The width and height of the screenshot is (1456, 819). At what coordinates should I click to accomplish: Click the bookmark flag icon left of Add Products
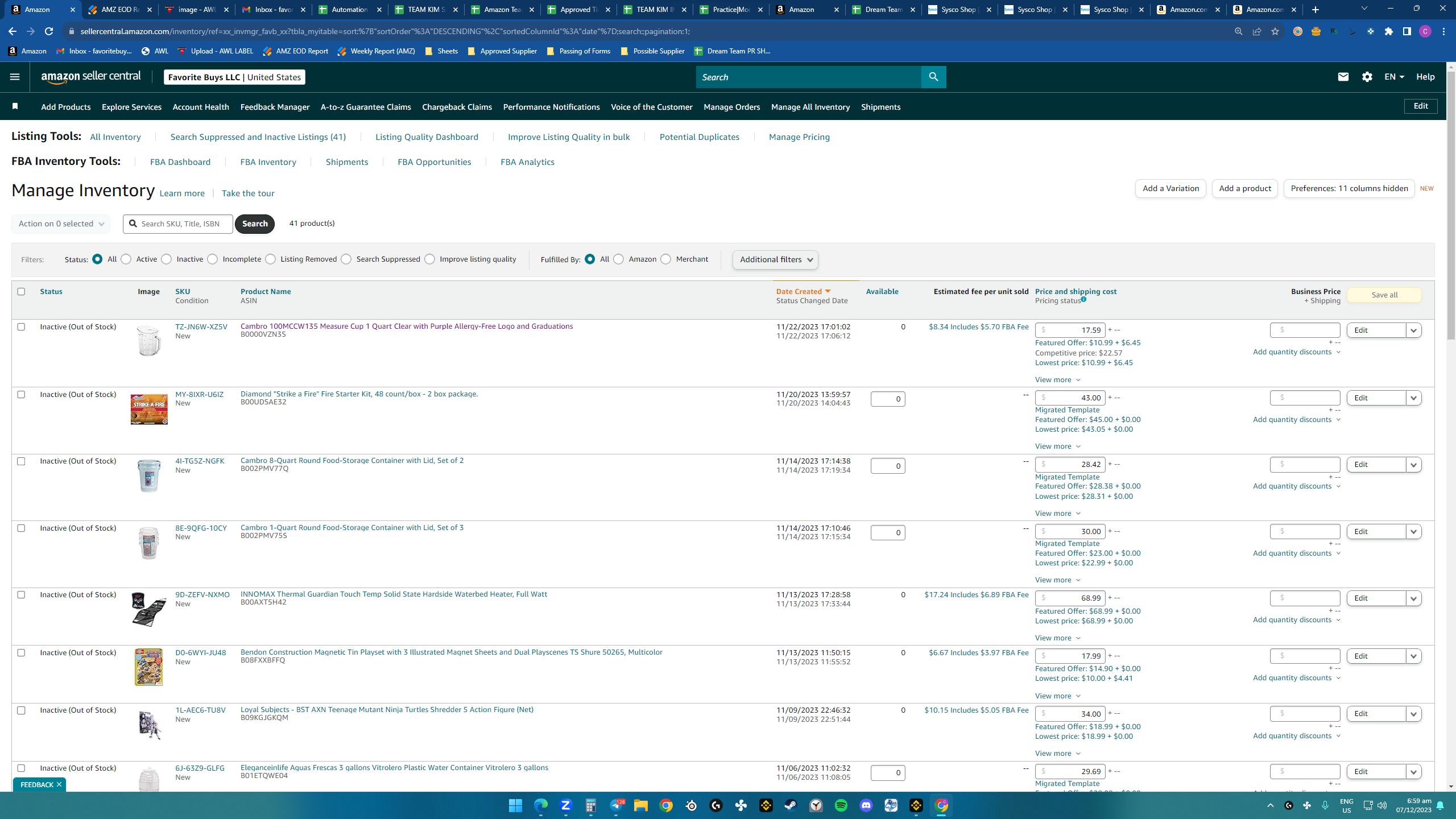point(15,106)
